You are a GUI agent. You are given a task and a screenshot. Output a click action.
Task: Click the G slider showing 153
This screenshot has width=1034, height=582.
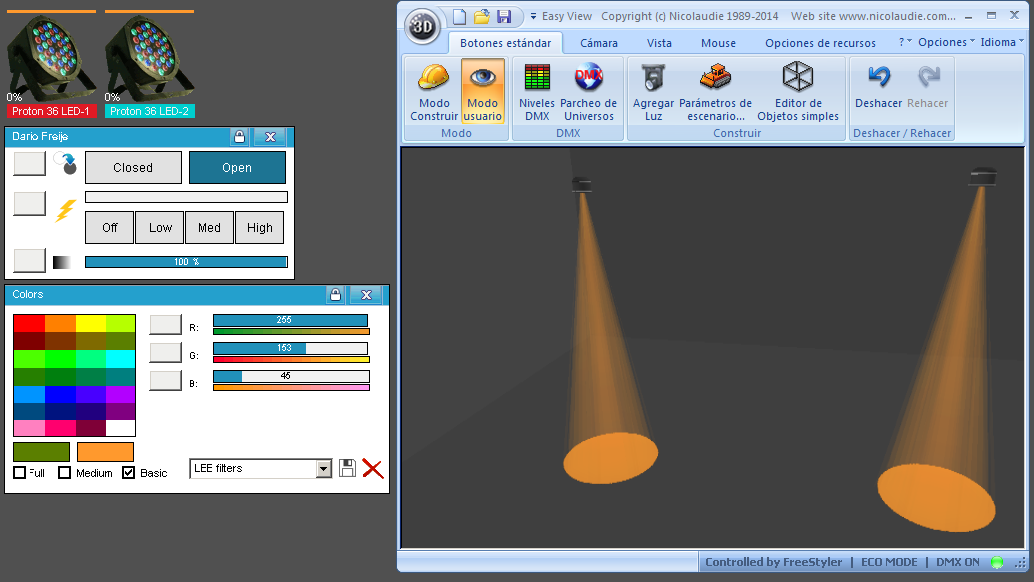[291, 348]
